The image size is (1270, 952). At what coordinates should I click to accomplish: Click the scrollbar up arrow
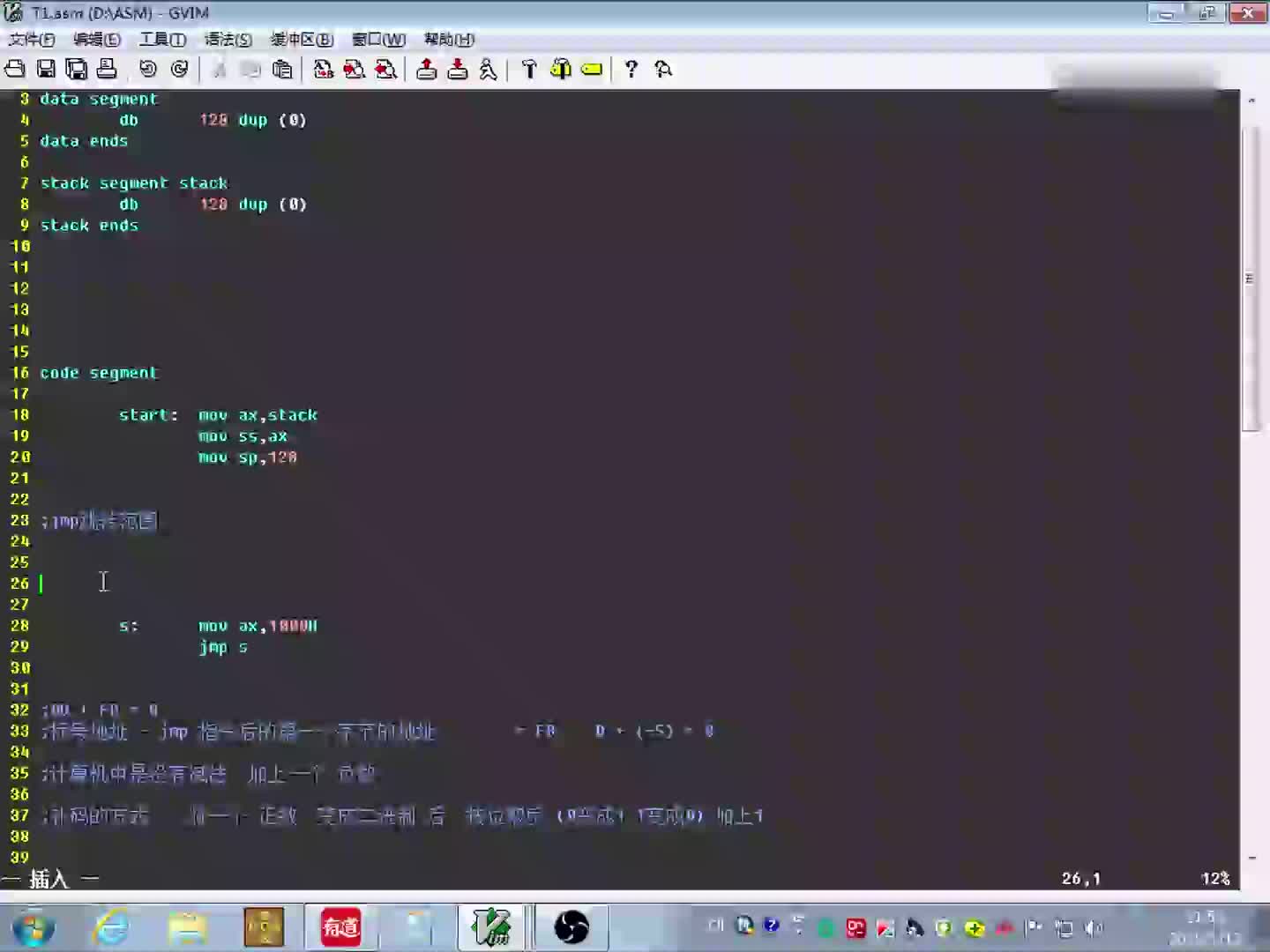click(x=1251, y=100)
